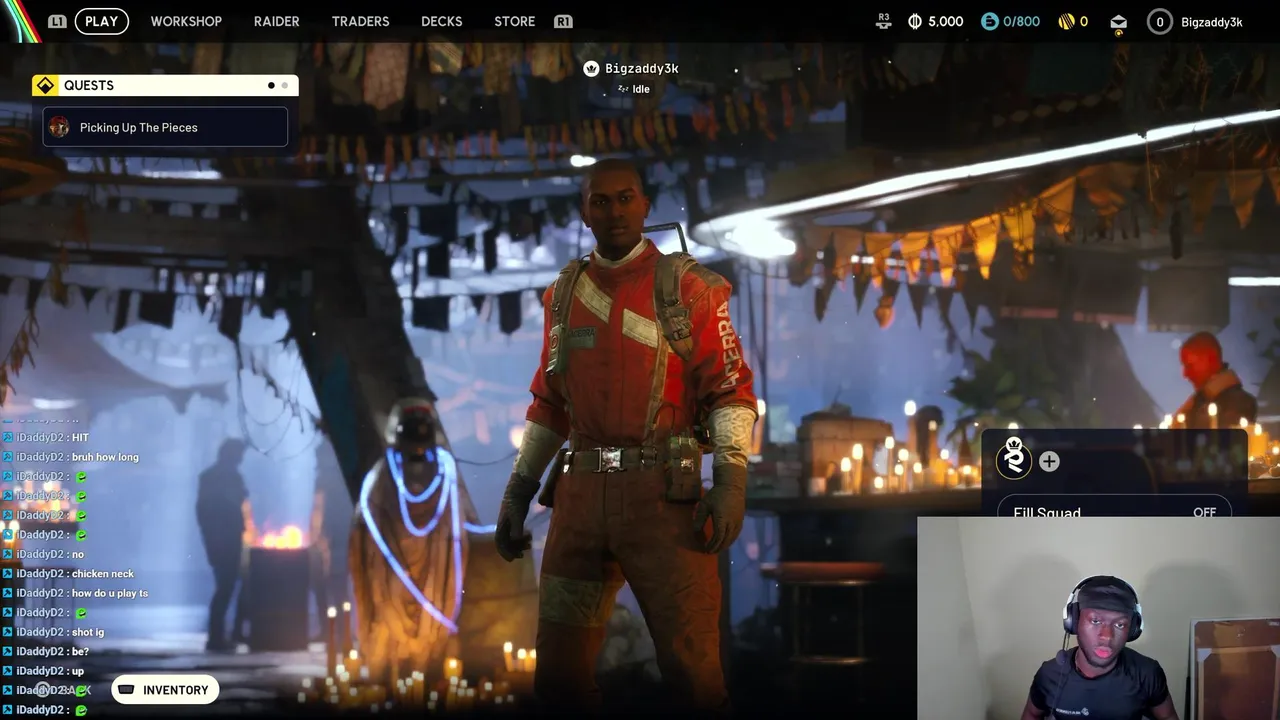Click chat message 'shot ig'
Image resolution: width=1280 pixels, height=720 pixels.
point(87,632)
